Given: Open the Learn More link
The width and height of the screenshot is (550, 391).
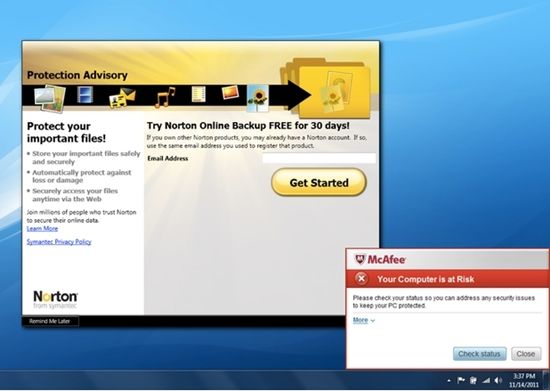Looking at the screenshot, I should coord(42,229).
